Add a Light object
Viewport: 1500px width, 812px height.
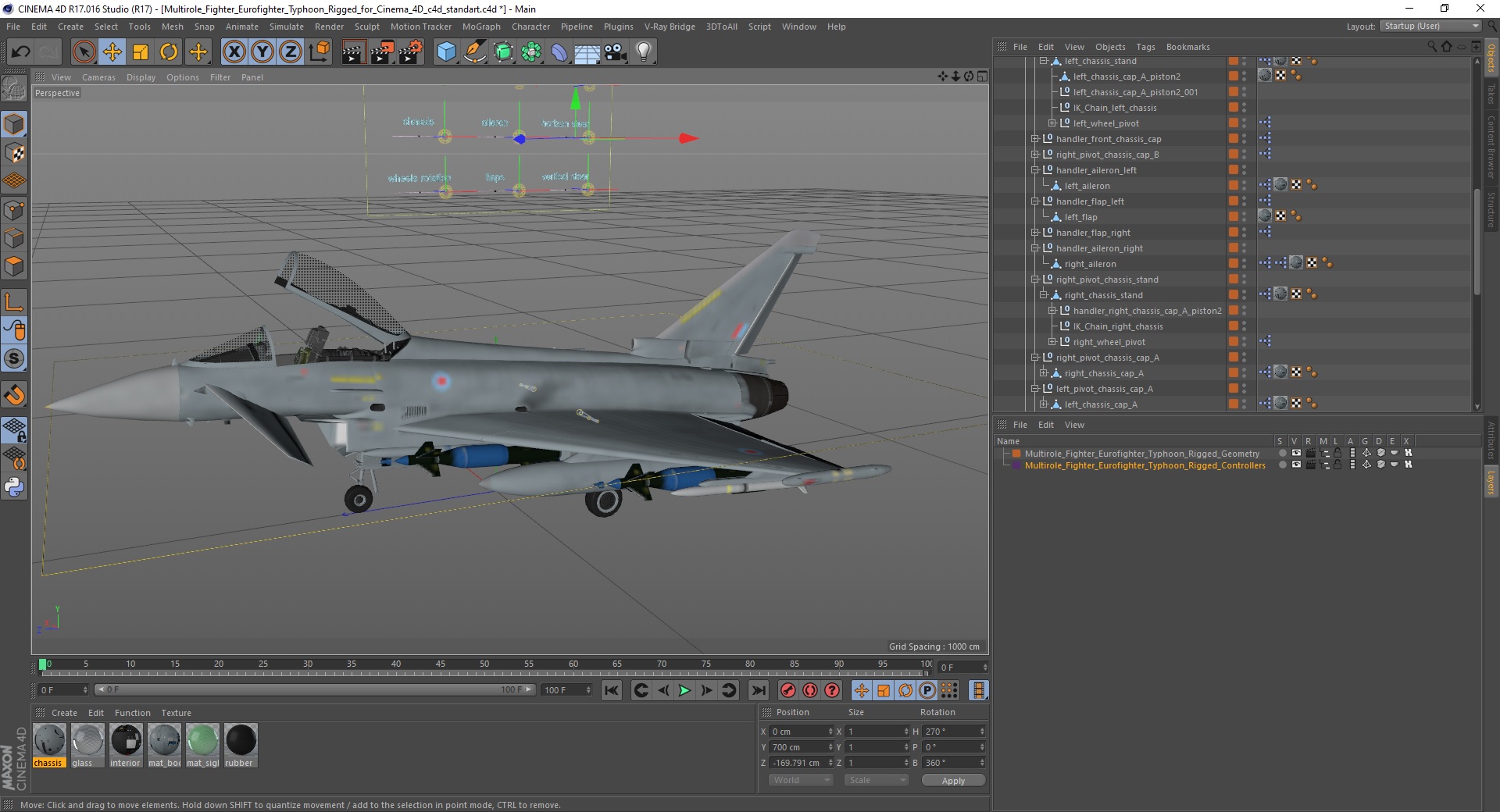[x=644, y=52]
